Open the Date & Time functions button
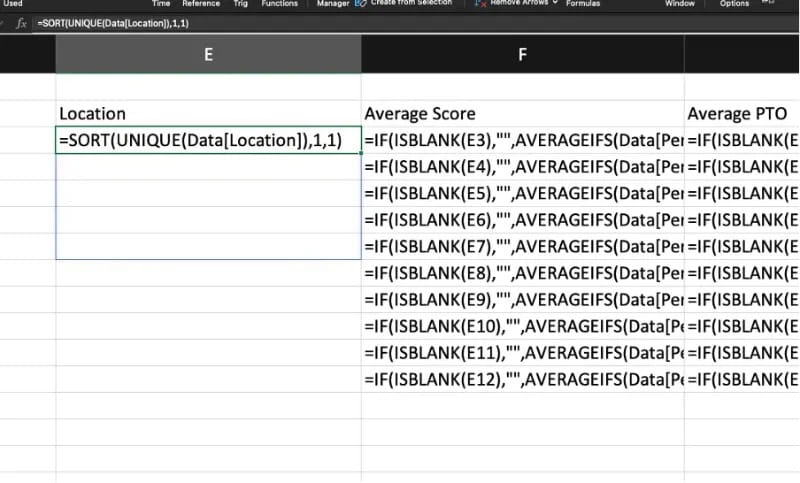 click(161, 4)
